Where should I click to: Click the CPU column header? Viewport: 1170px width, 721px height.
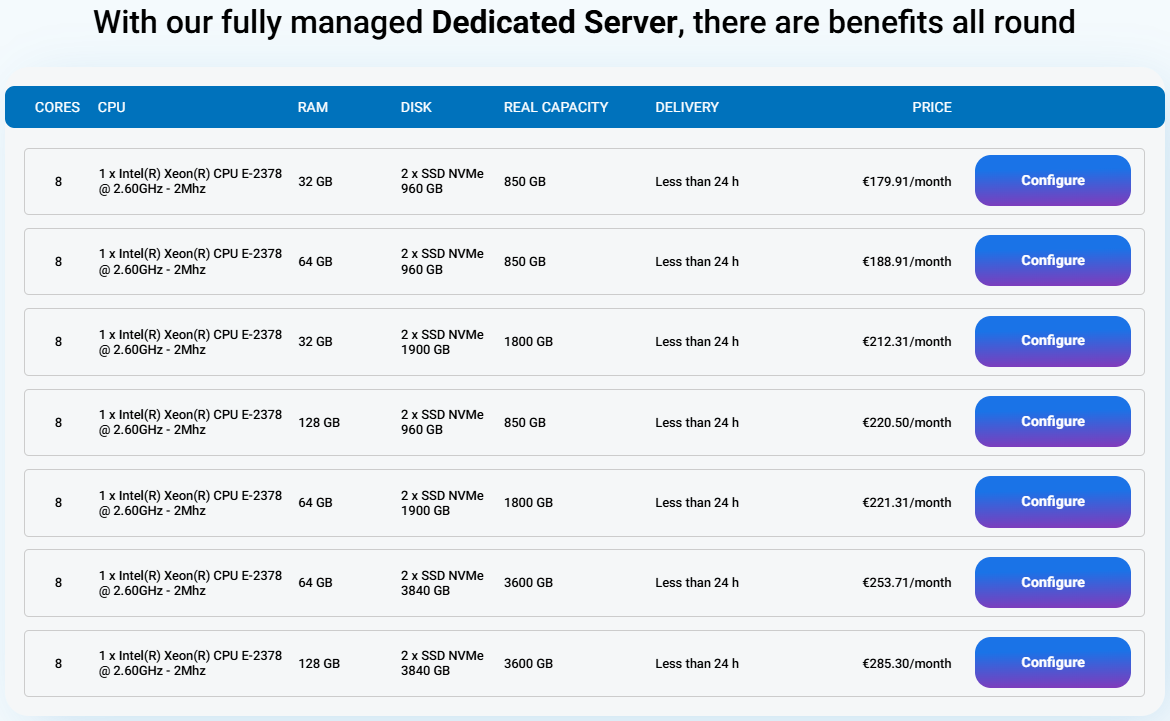coord(112,107)
